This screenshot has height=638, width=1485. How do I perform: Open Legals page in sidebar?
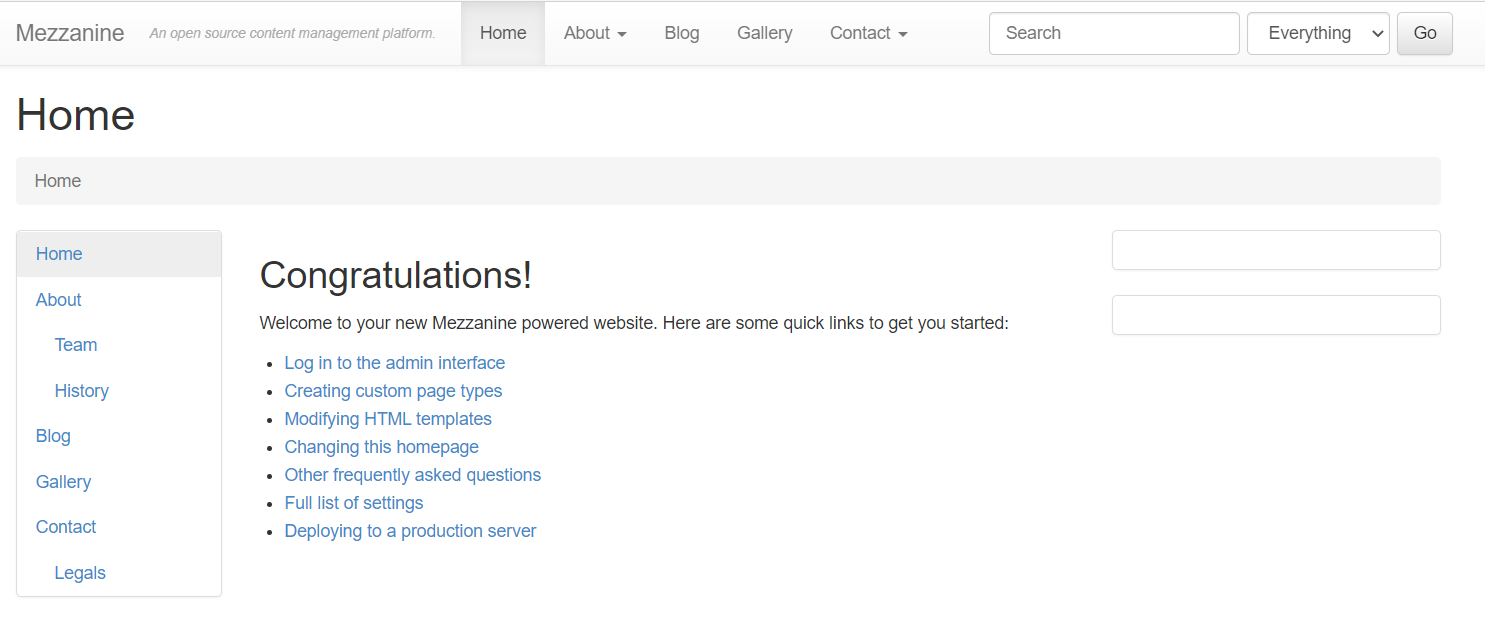(x=119, y=573)
